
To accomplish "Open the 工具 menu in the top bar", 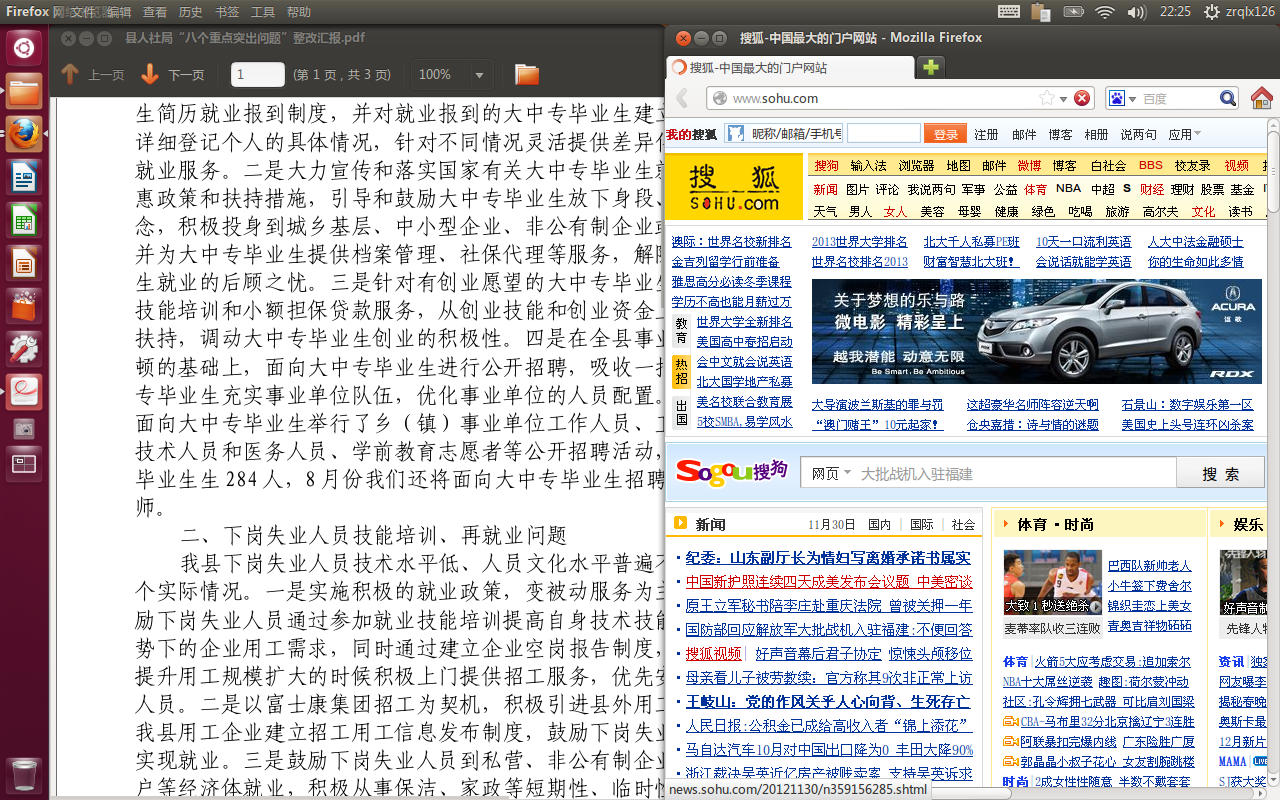I will [263, 12].
